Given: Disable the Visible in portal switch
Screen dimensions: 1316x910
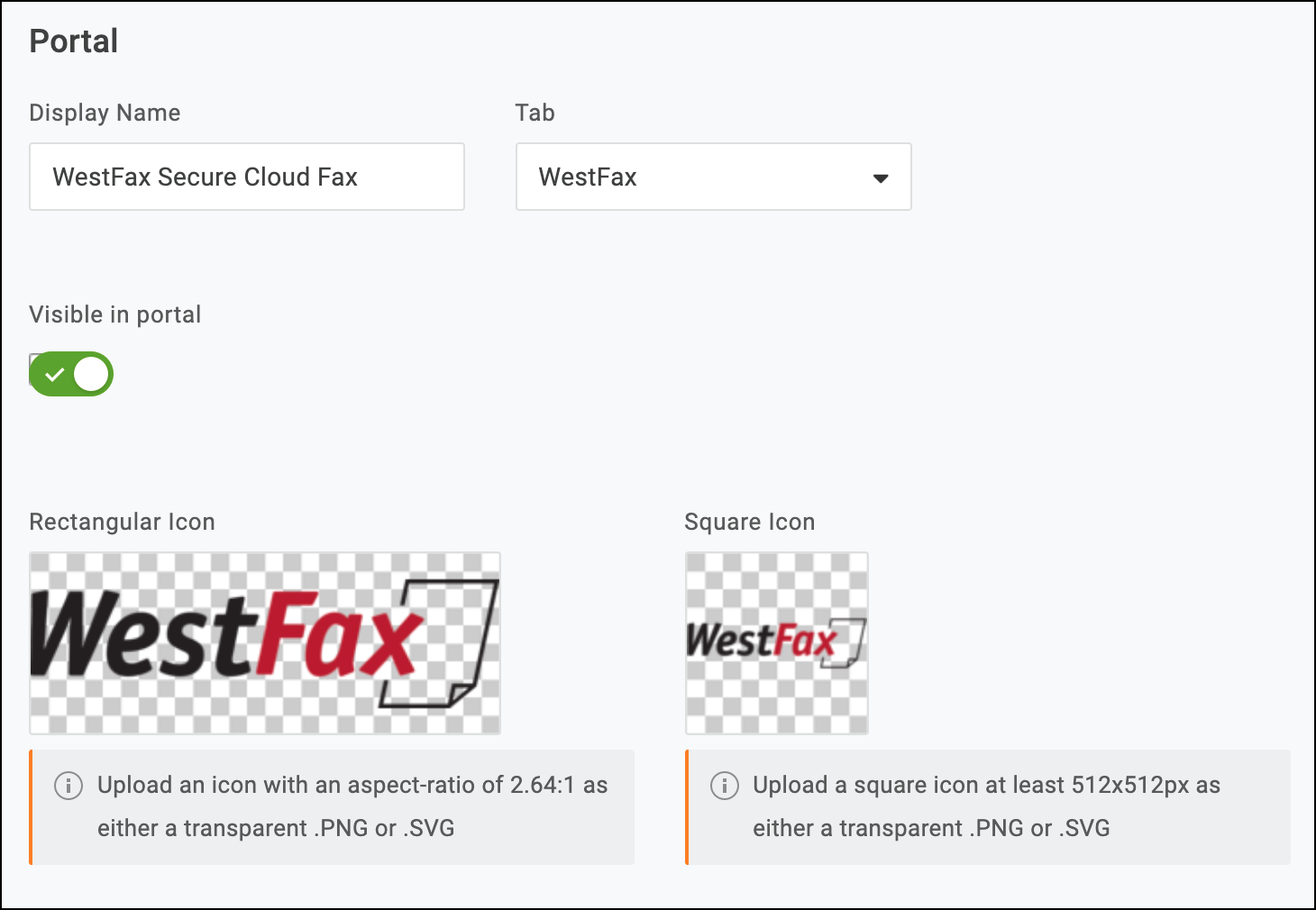Looking at the screenshot, I should (x=71, y=375).
